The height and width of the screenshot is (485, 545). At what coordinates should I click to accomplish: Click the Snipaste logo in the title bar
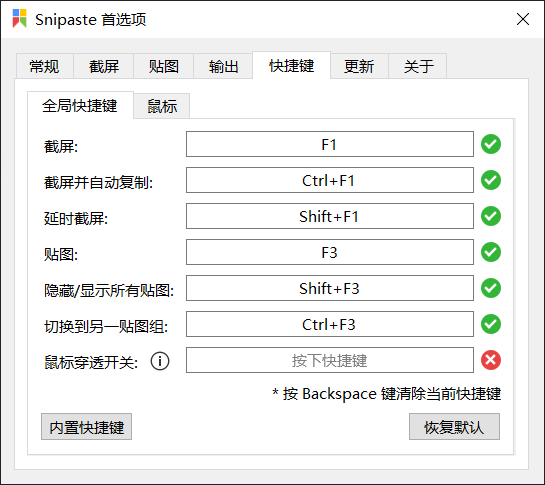click(19, 18)
